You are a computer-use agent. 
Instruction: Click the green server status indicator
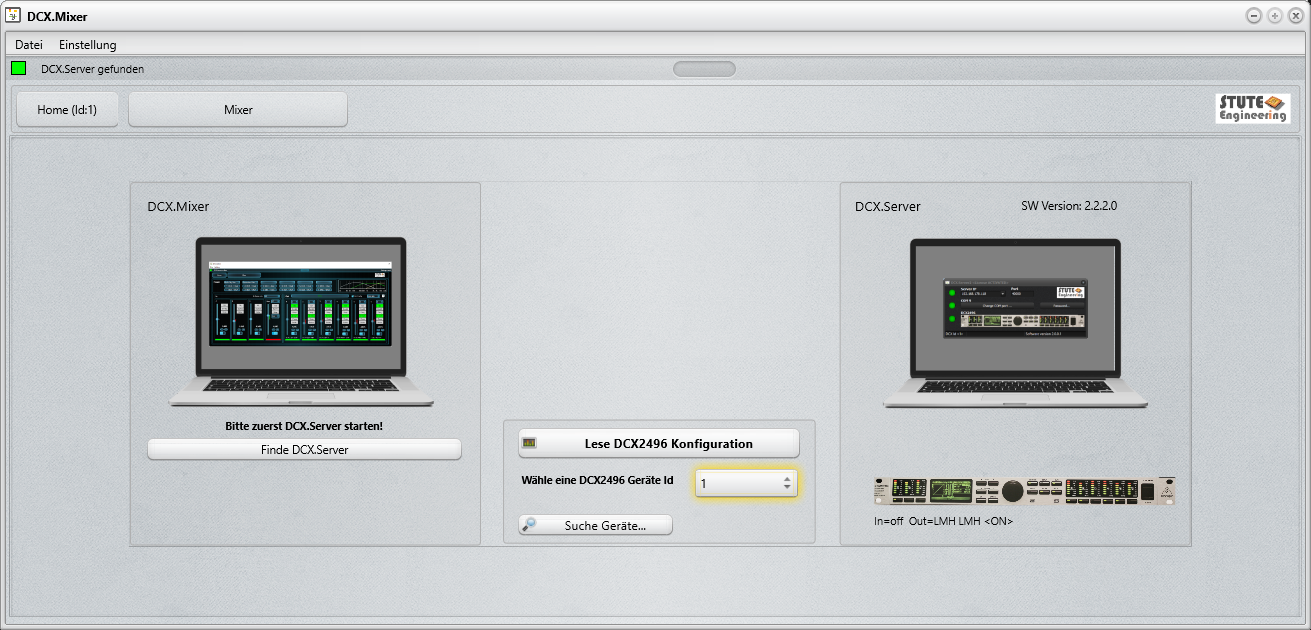click(18, 69)
